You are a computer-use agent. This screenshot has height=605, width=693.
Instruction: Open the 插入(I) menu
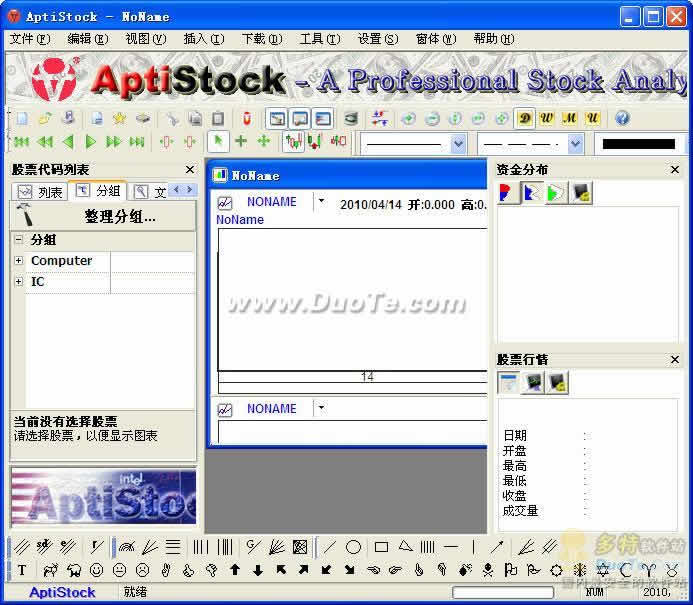(x=204, y=39)
